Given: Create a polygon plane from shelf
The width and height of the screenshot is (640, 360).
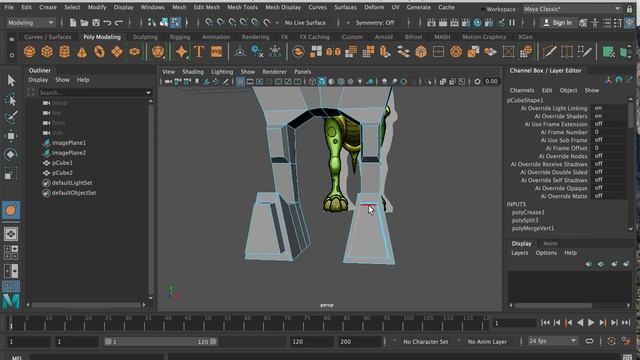Looking at the screenshot, I should tap(117, 52).
